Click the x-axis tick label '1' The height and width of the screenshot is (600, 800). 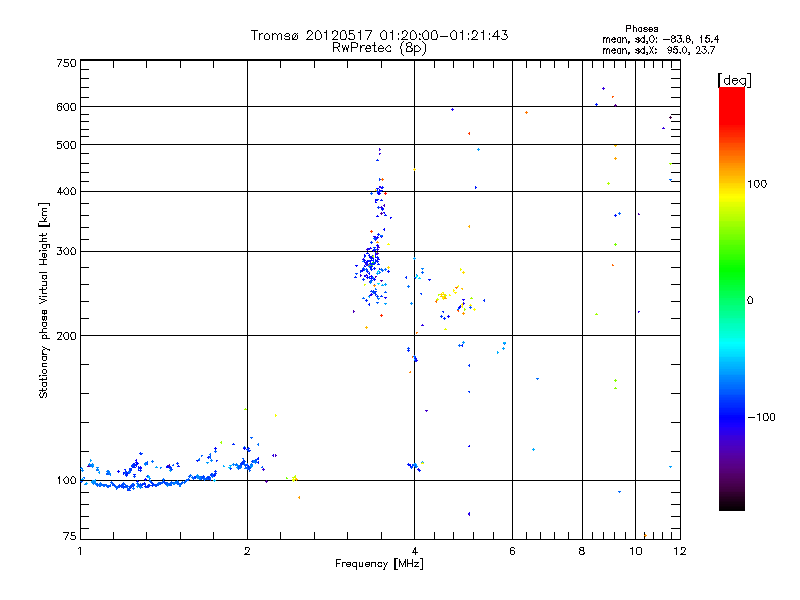pyautogui.click(x=80, y=551)
